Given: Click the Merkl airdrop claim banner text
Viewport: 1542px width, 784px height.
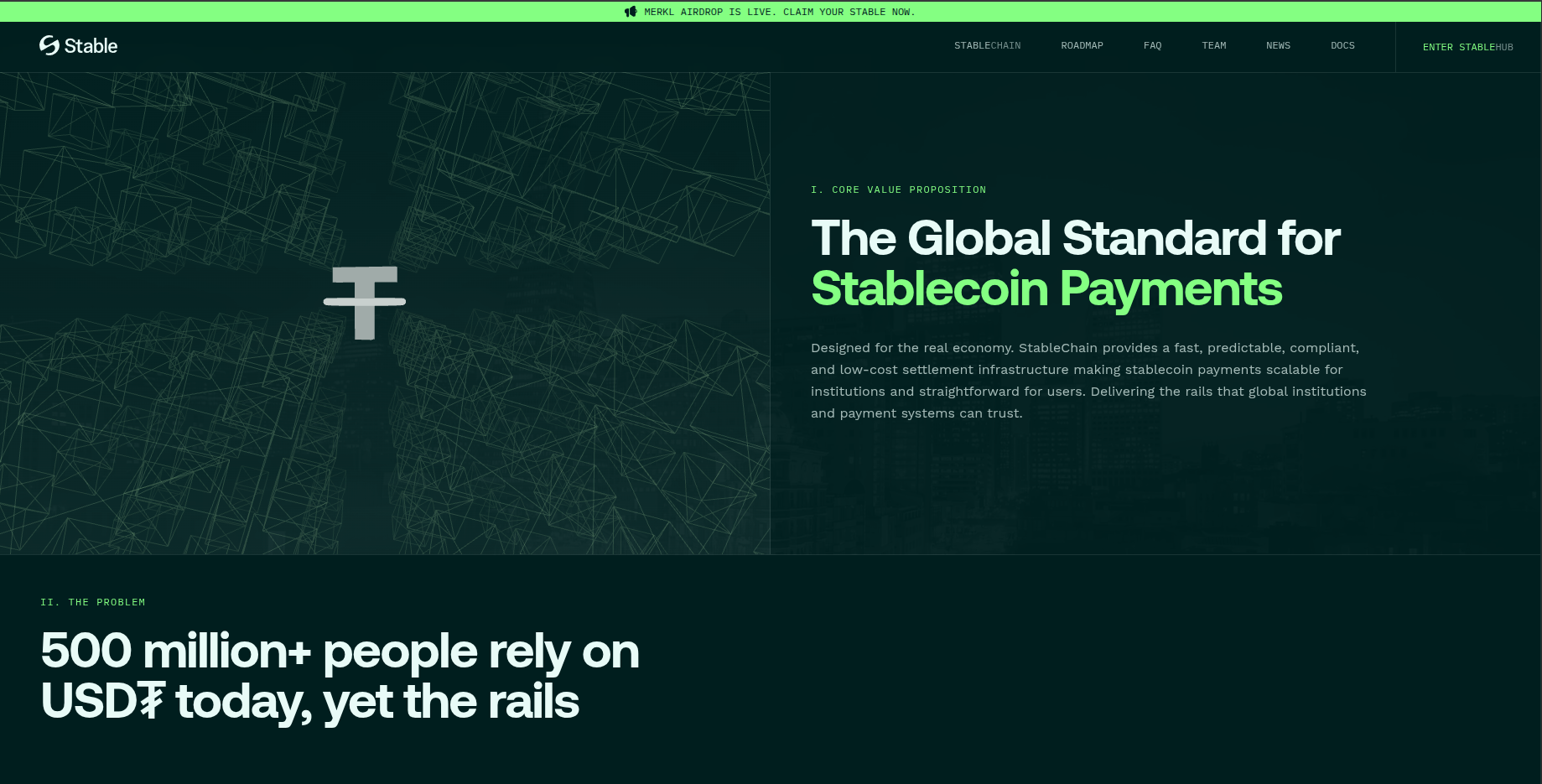Looking at the screenshot, I should pyautogui.click(x=780, y=12).
